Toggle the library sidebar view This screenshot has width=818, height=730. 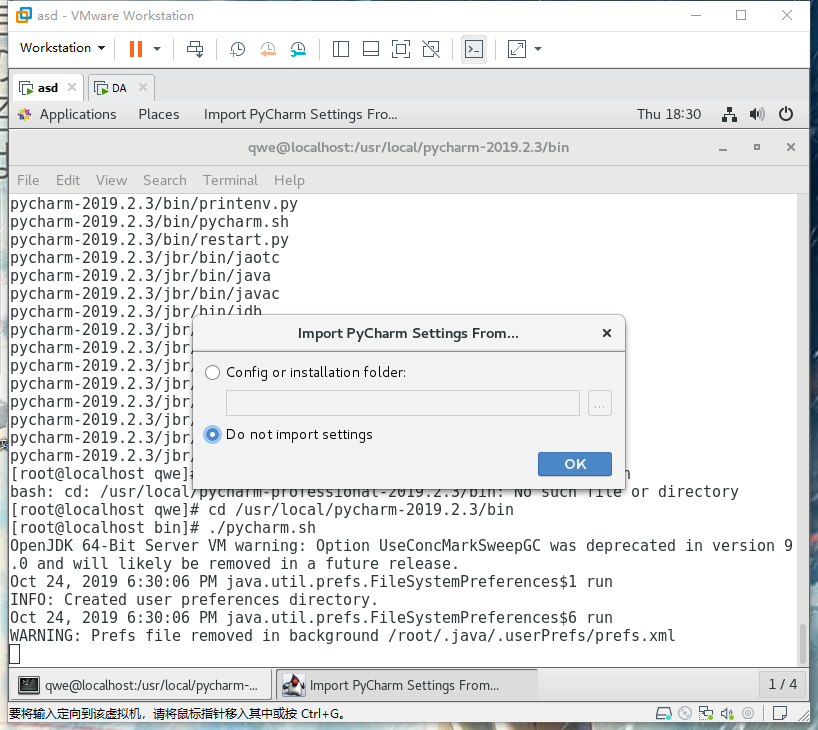[341, 49]
